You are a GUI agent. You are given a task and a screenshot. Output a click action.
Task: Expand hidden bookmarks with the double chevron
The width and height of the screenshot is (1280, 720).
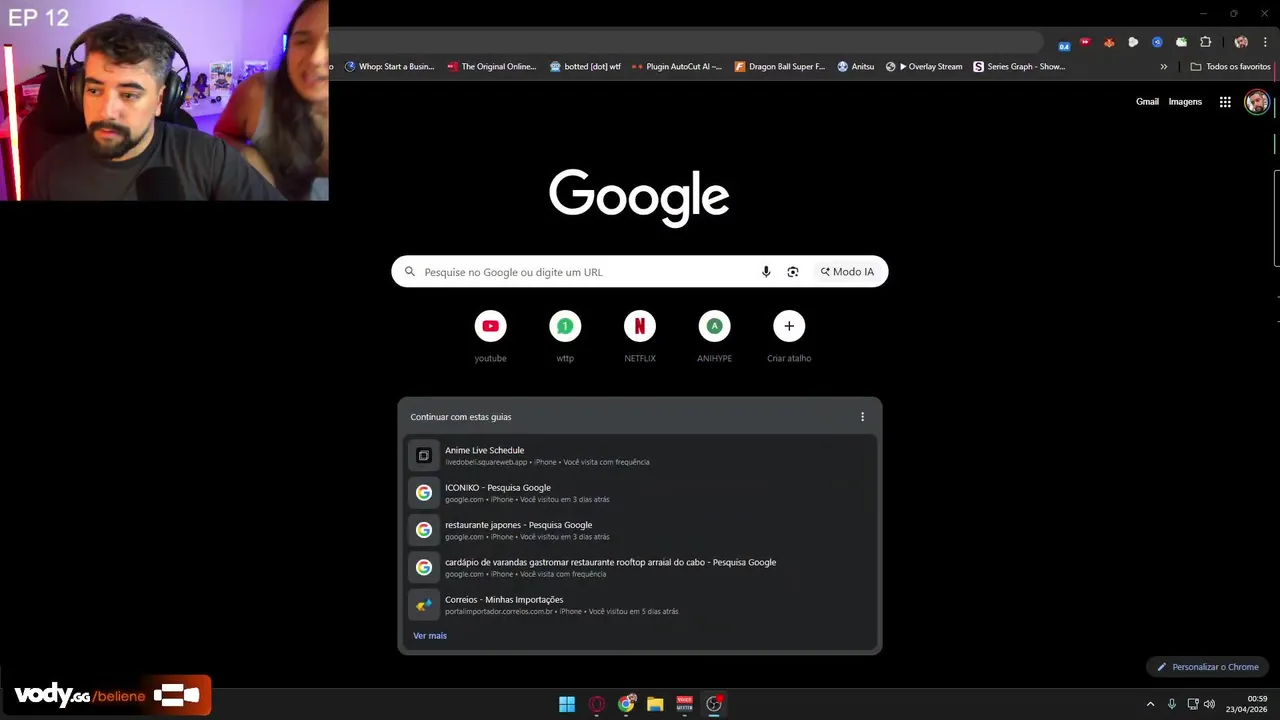coord(1163,67)
